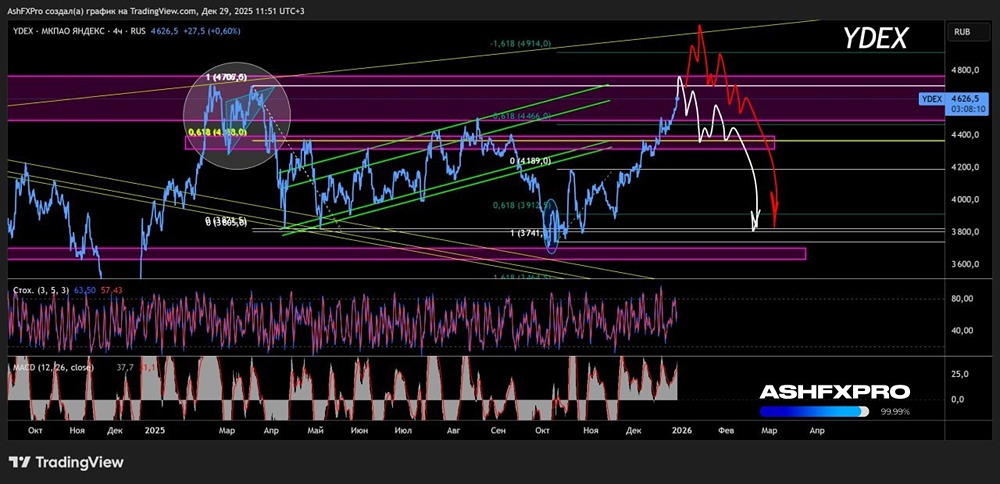The height and width of the screenshot is (484, 1000).
Task: Select the small blue ellipse around the October low
Action: pyautogui.click(x=554, y=227)
